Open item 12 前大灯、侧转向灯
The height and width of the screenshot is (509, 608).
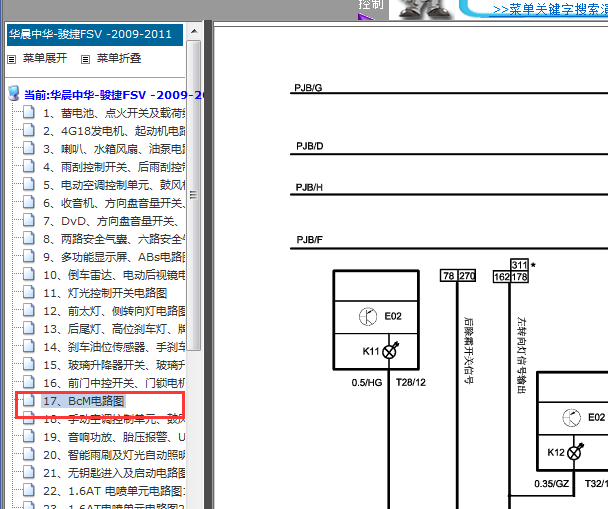click(x=114, y=311)
